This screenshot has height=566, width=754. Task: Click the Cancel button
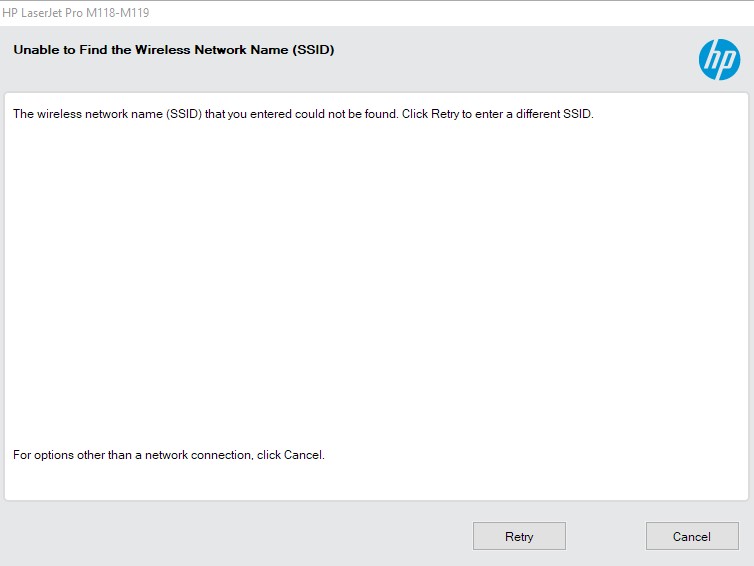(692, 536)
